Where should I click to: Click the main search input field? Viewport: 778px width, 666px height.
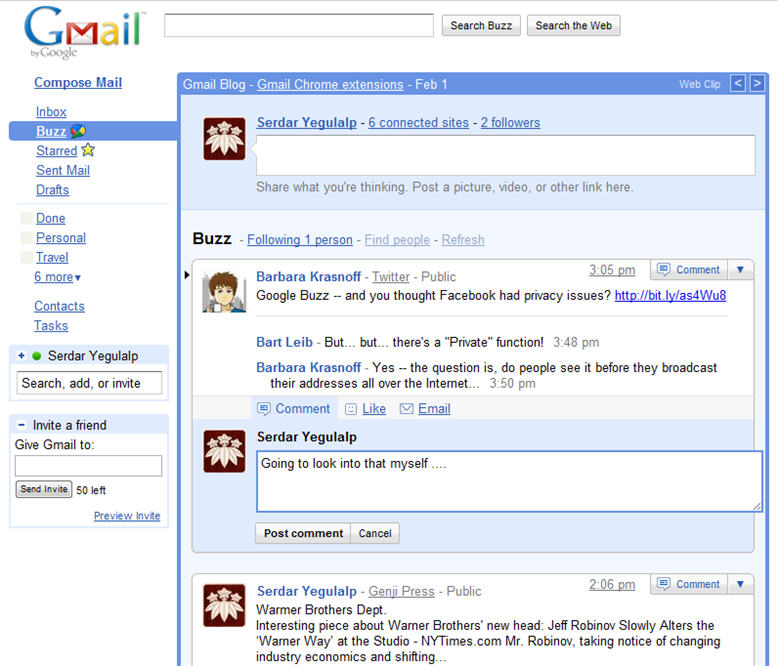(299, 25)
